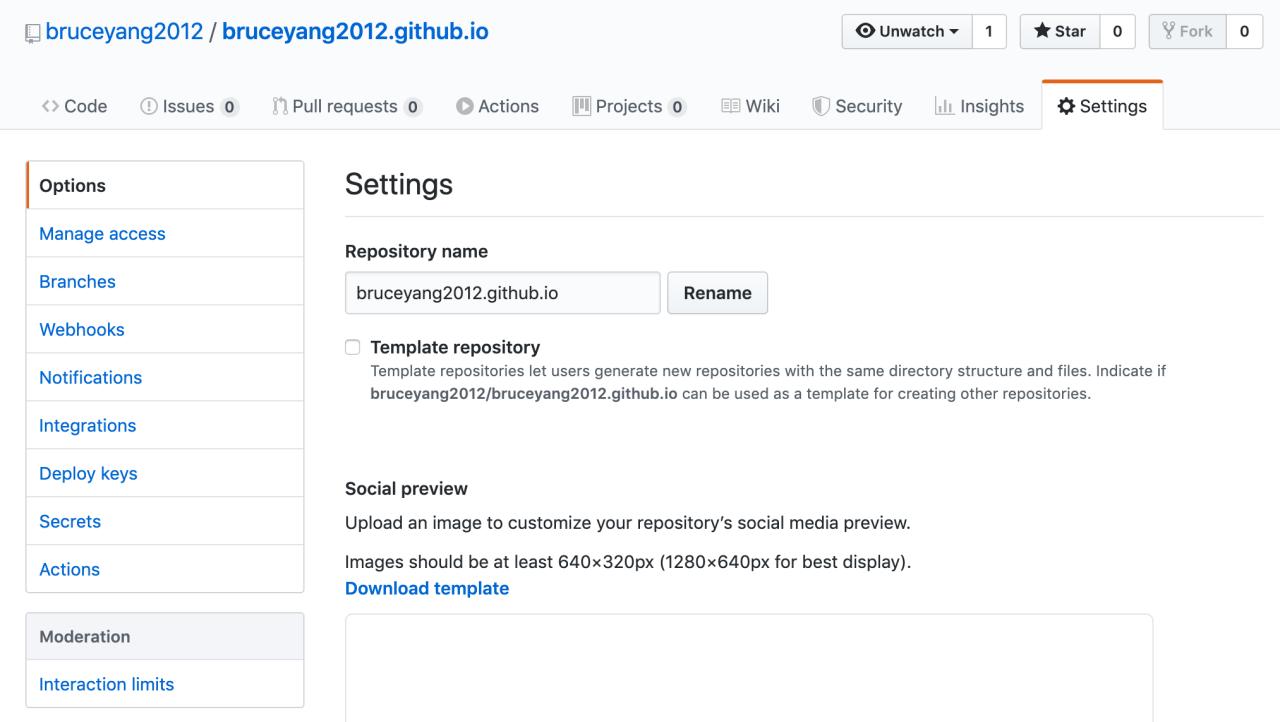
Task: Open the Insights tab
Action: (979, 106)
